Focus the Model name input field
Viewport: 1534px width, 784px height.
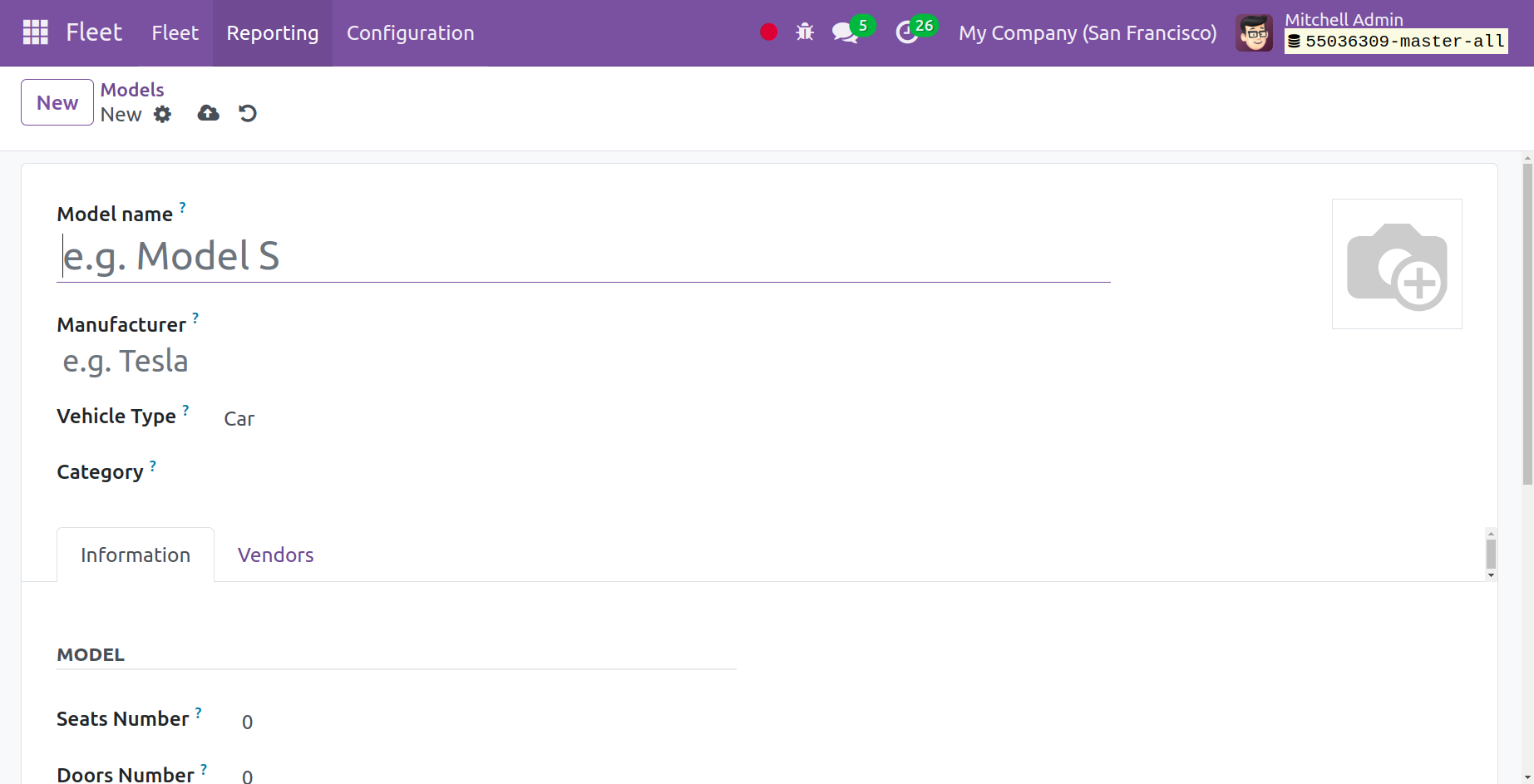[x=584, y=256]
